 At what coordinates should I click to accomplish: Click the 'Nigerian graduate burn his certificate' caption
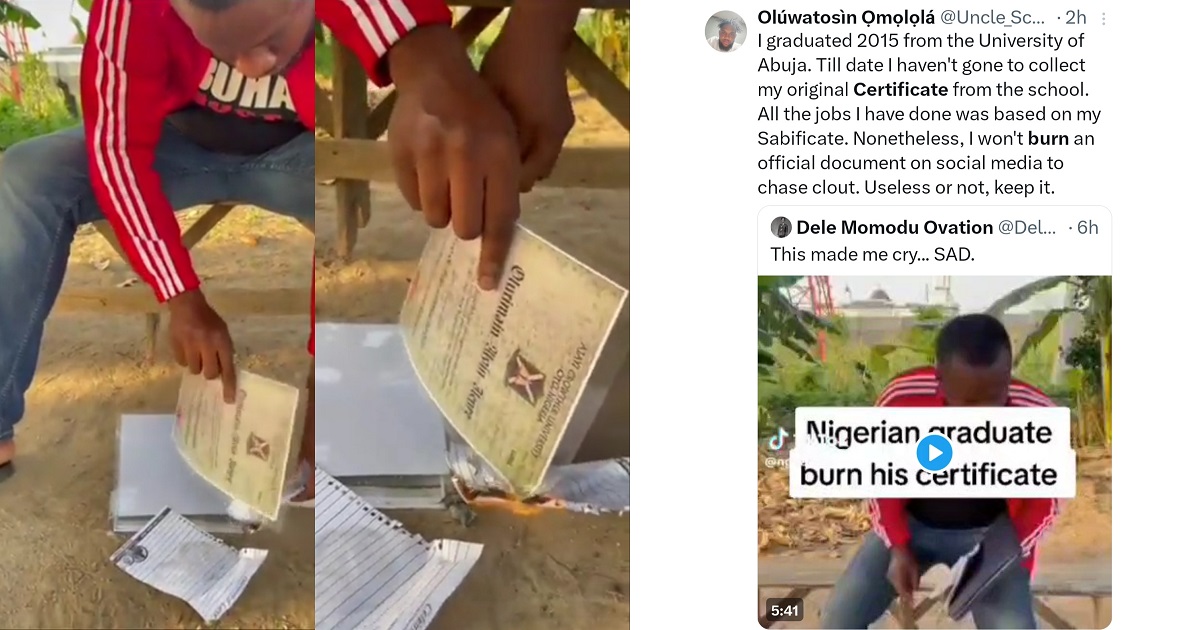pyautogui.click(x=930, y=452)
